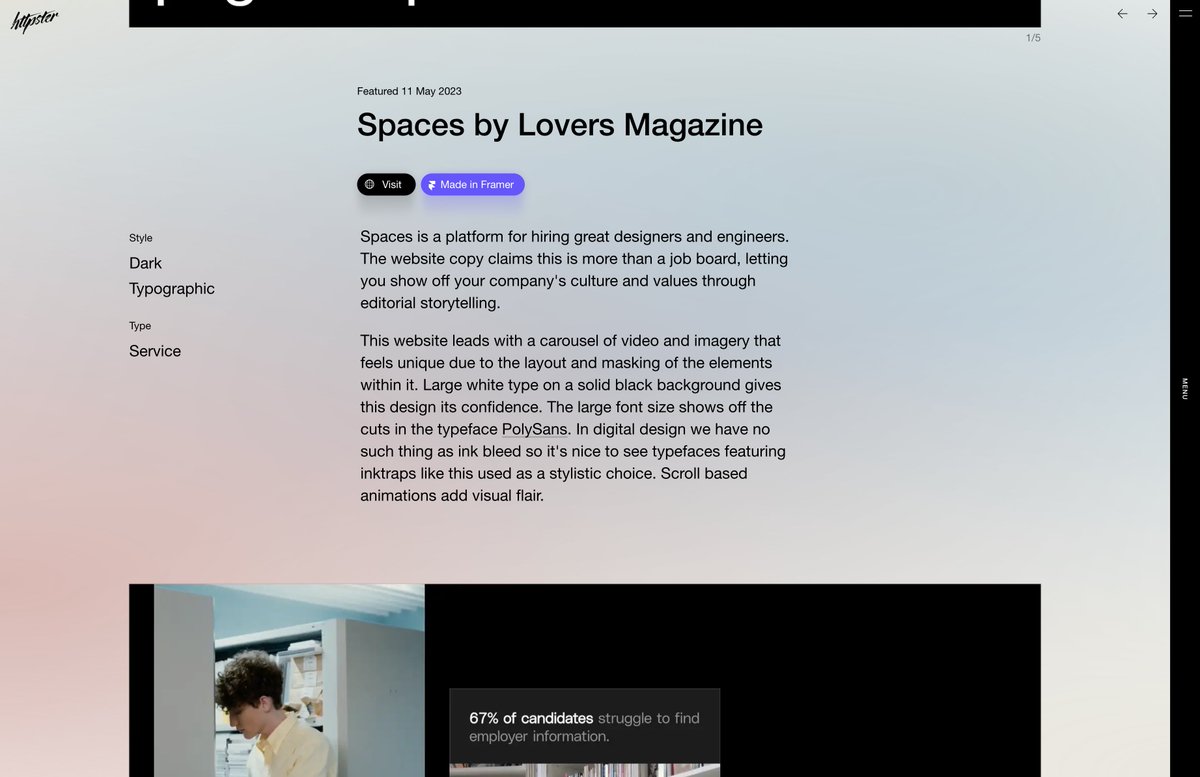
Task: Click the Style label
Action: click(x=141, y=238)
